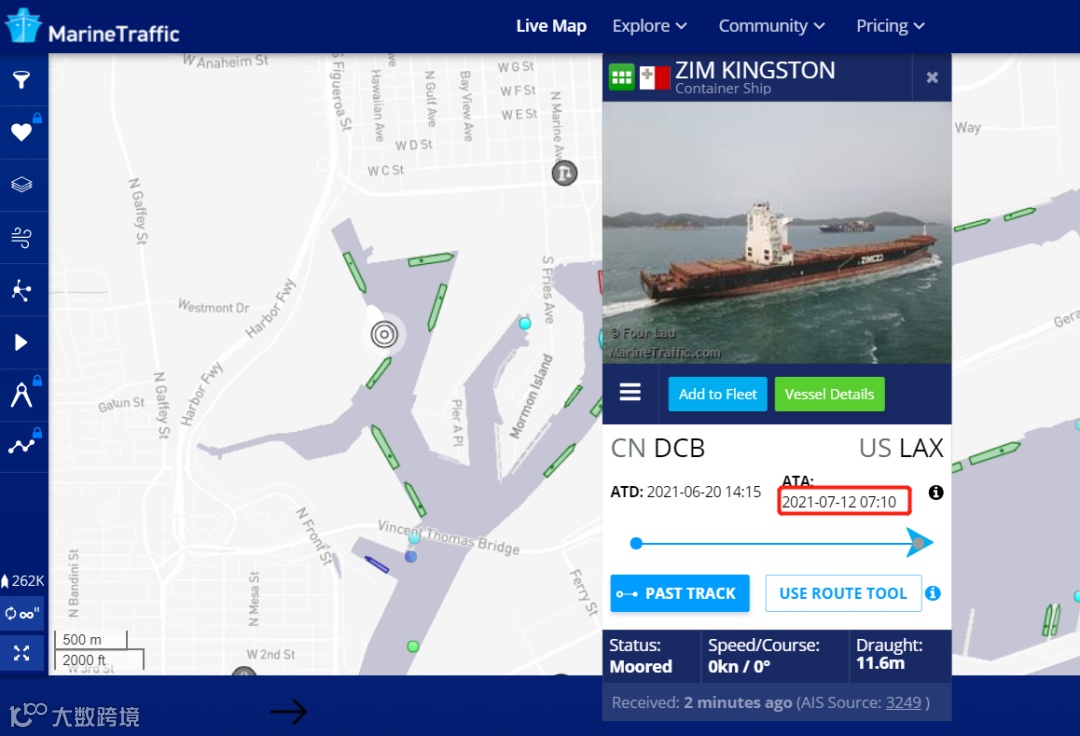Toggle the wind weather overlay icon
Viewport: 1080px width, 736px height.
click(22, 238)
